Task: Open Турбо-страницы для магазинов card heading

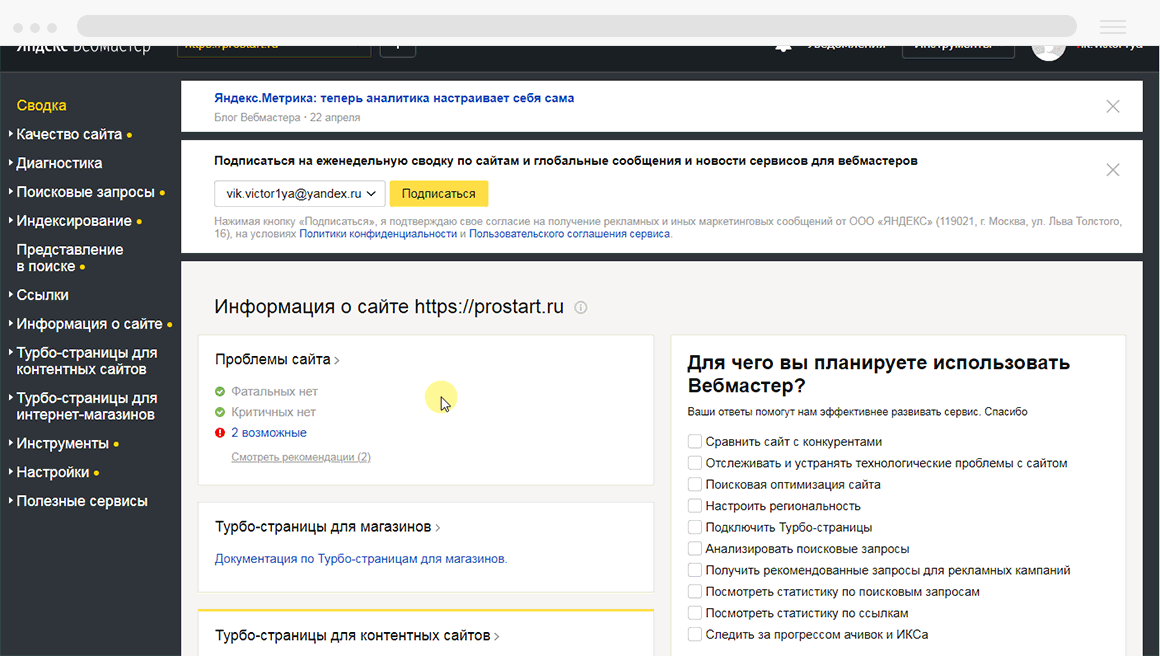Action: click(x=328, y=527)
